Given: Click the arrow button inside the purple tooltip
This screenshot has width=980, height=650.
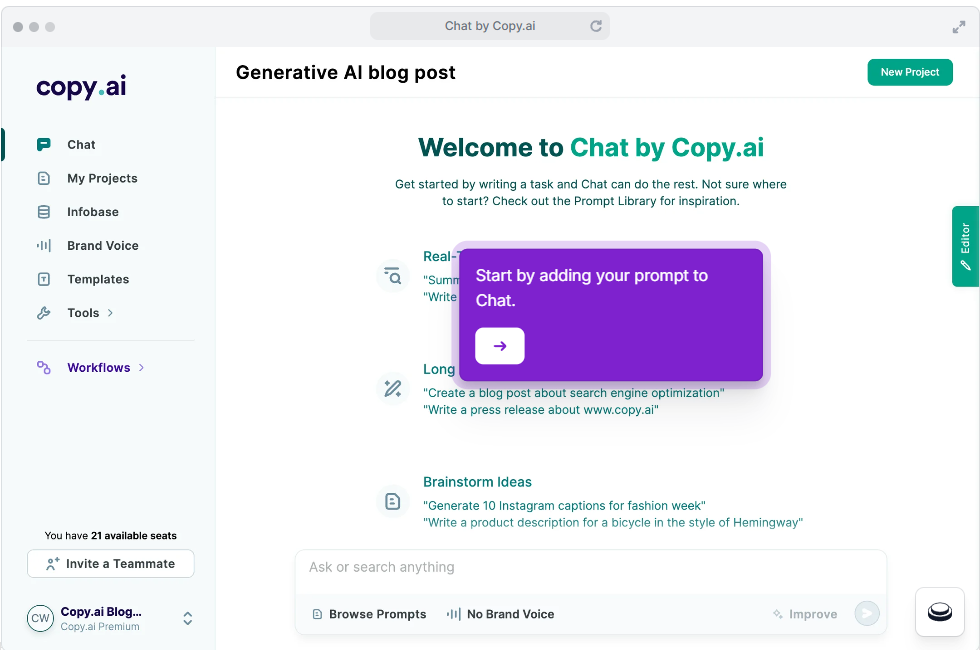Looking at the screenshot, I should click(x=498, y=346).
